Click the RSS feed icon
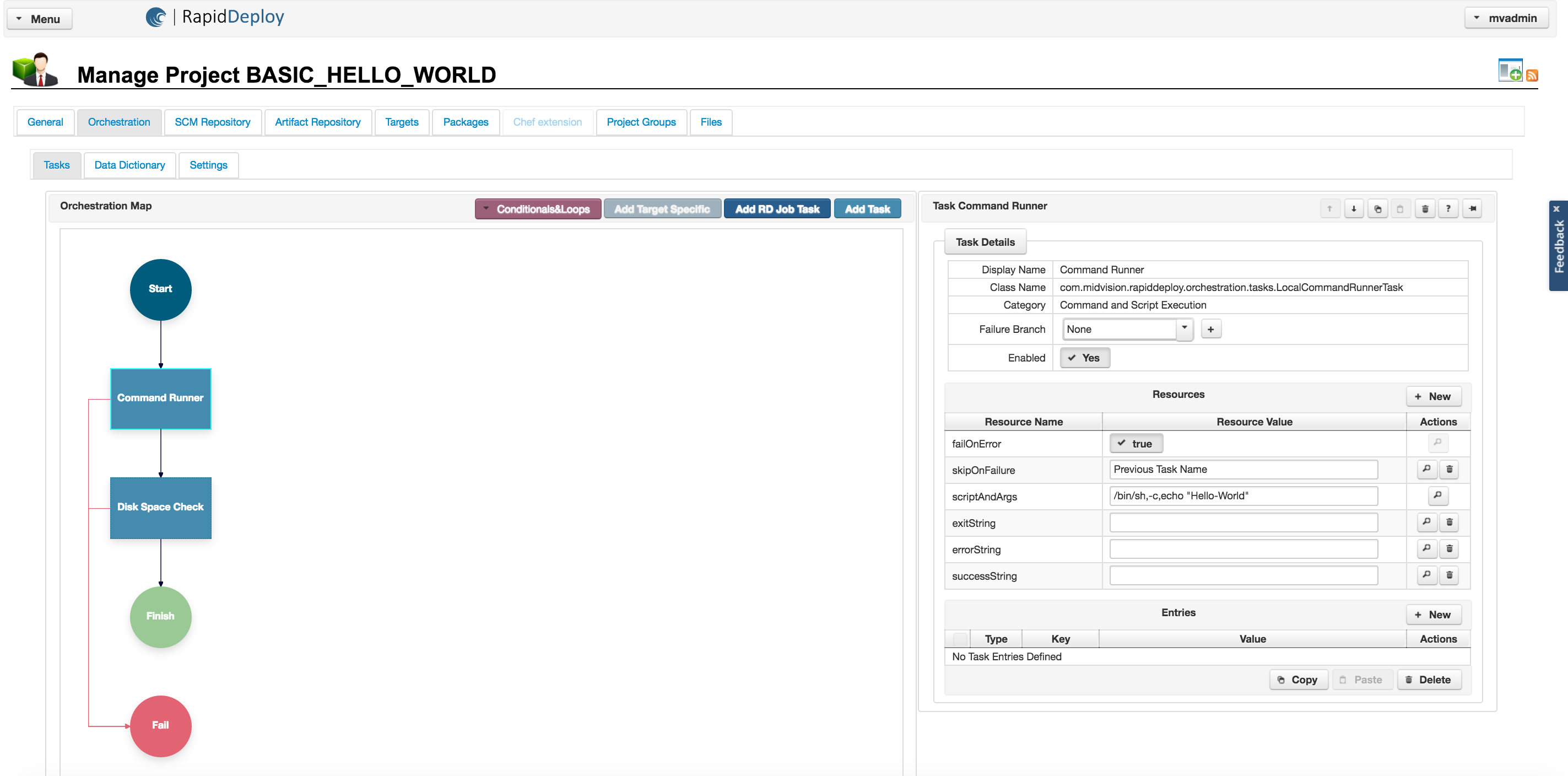The height and width of the screenshot is (776, 1568). pos(1532,76)
